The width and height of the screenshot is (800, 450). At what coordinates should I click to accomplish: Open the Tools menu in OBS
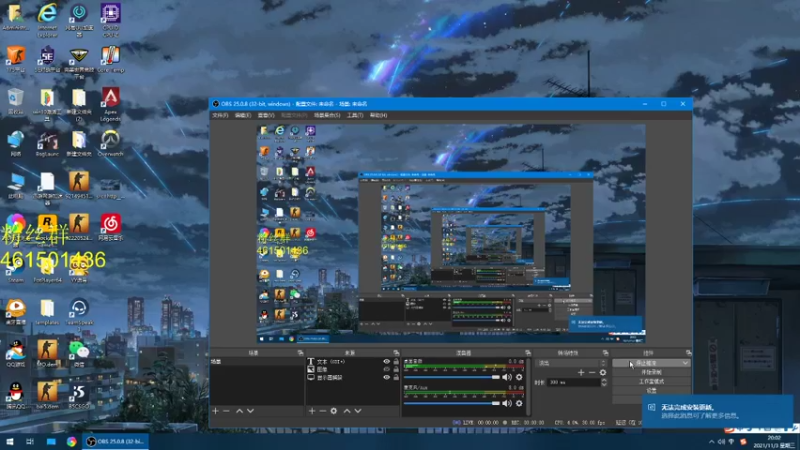tap(355, 115)
